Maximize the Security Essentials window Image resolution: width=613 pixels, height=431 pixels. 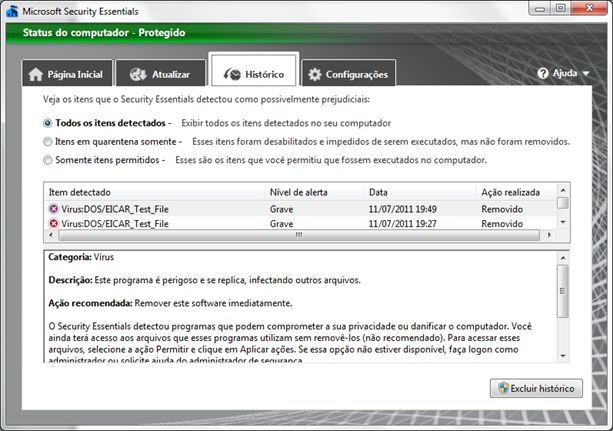[561, 9]
